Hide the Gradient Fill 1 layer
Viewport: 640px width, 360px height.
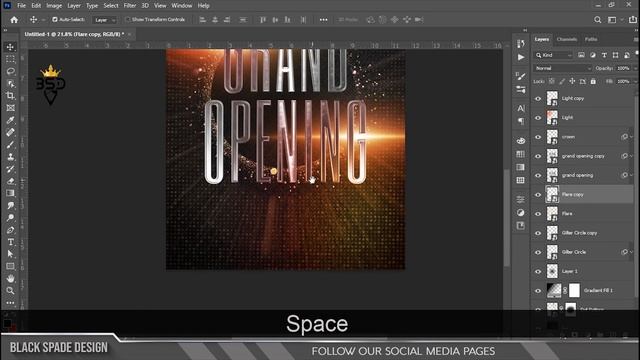pos(538,291)
